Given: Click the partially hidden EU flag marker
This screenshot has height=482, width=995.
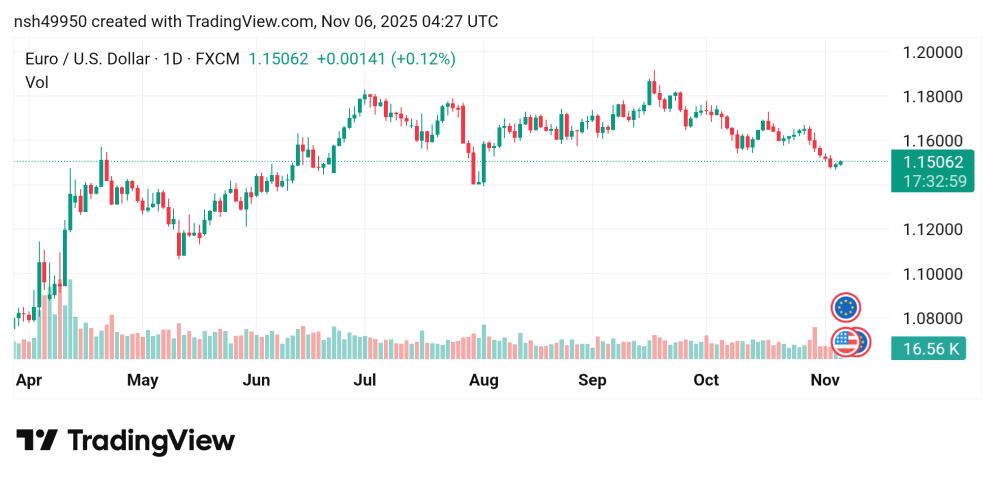Looking at the screenshot, I should click(862, 342).
